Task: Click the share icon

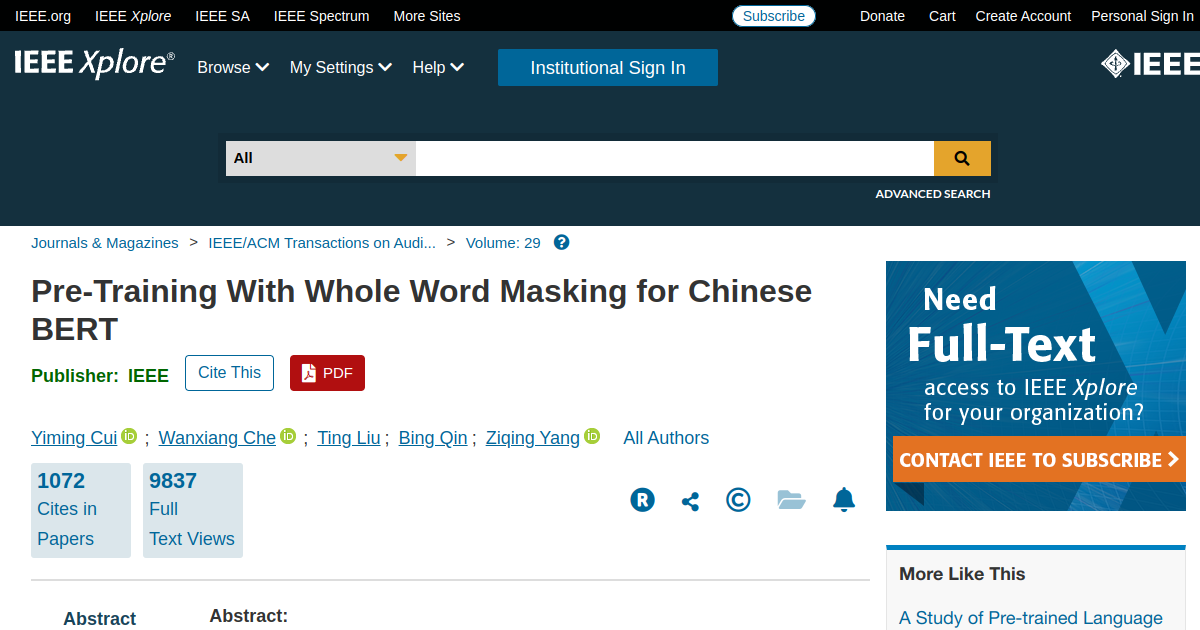Action: [690, 501]
